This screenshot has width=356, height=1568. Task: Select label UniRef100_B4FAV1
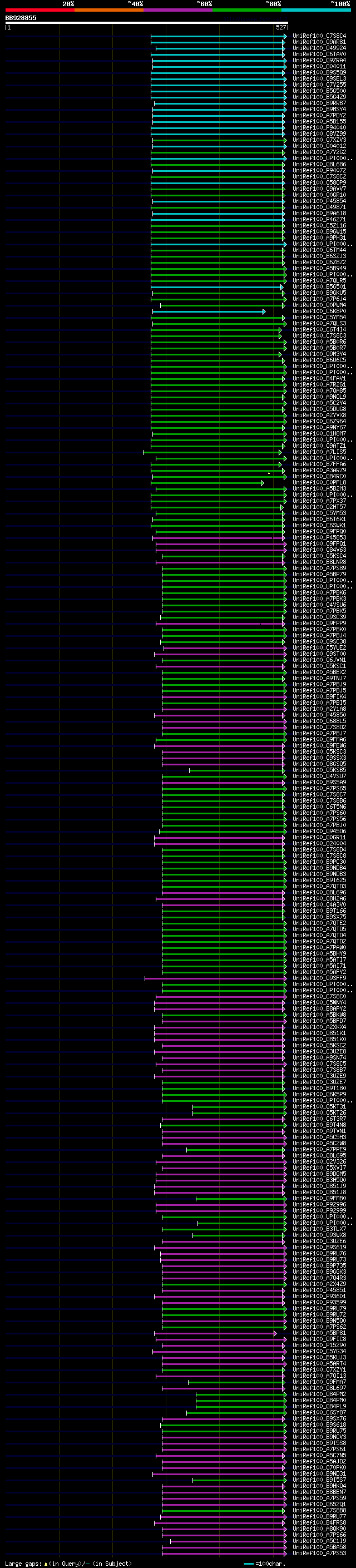319,379
